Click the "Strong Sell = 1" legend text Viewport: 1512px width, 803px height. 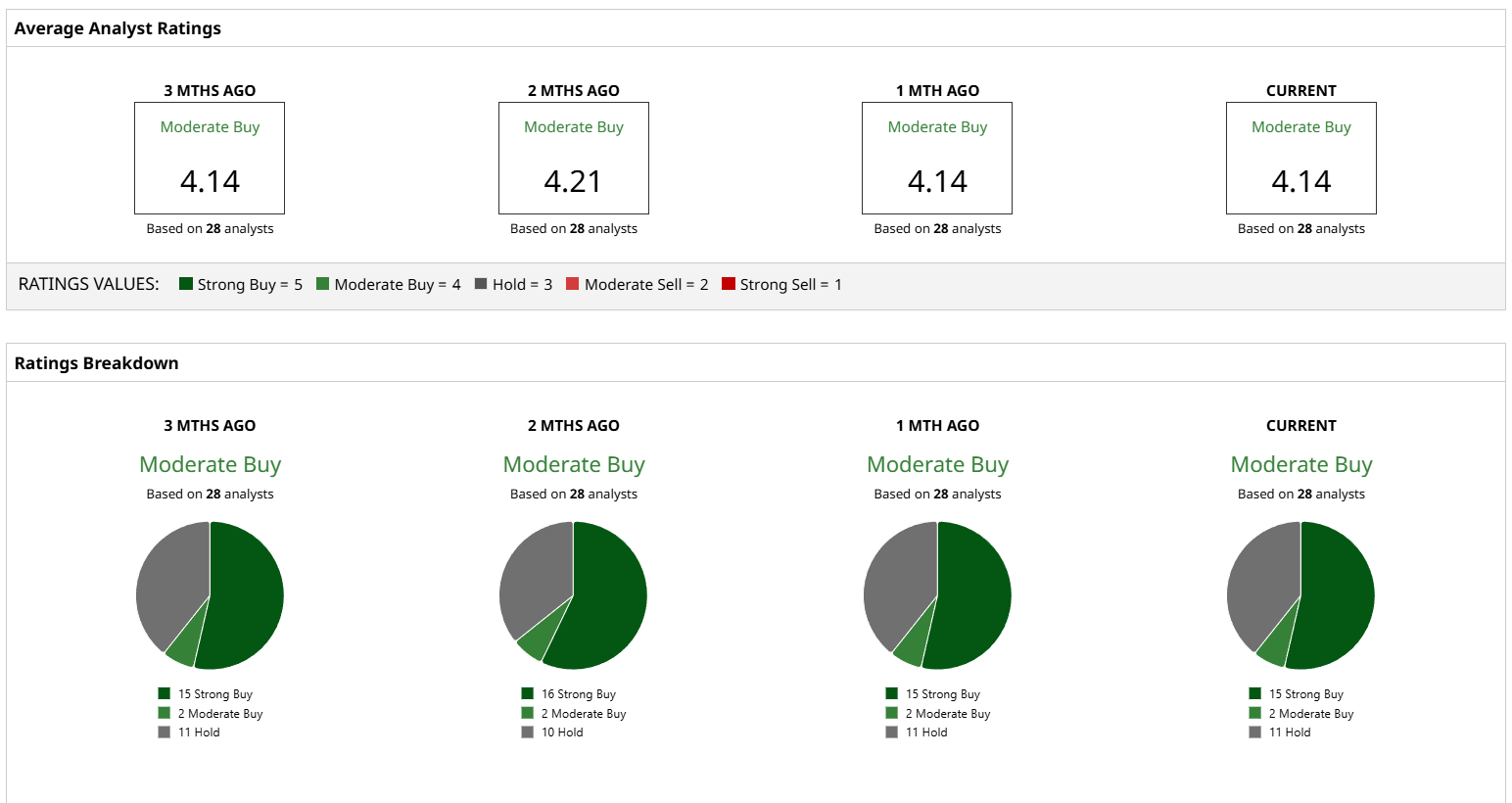pos(791,284)
